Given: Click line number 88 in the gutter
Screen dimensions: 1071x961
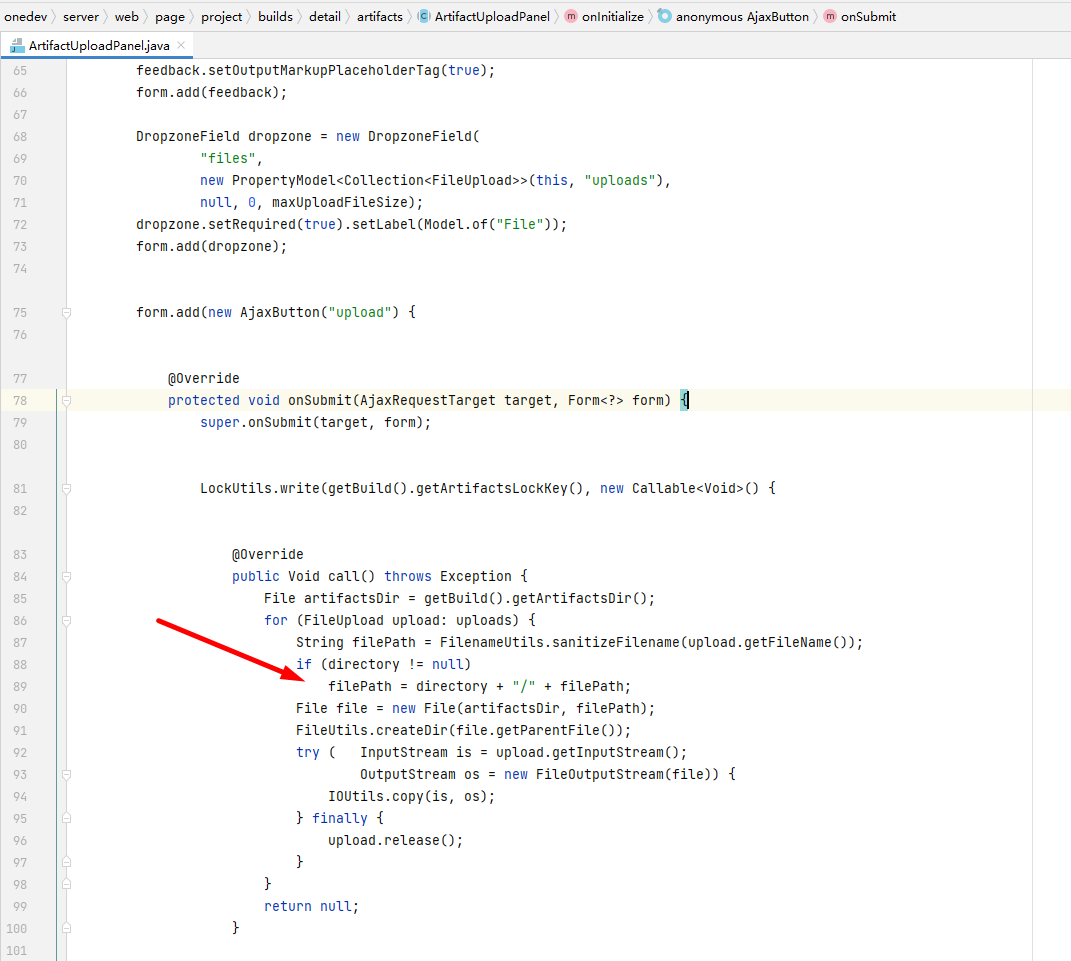Looking at the screenshot, I should 22,664.
